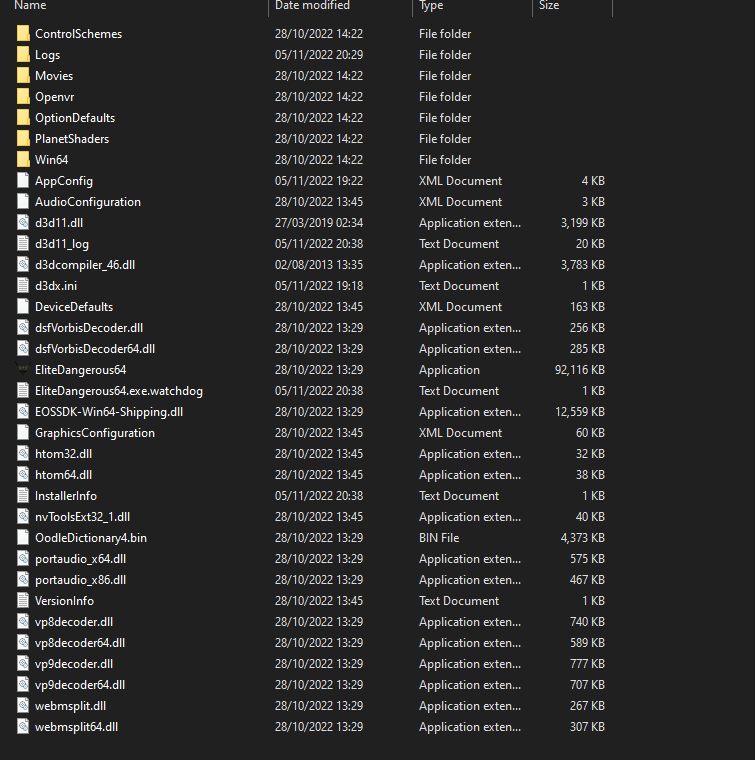Viewport: 755px width, 760px height.
Task: Select the Movies folder icon
Action: point(23,76)
